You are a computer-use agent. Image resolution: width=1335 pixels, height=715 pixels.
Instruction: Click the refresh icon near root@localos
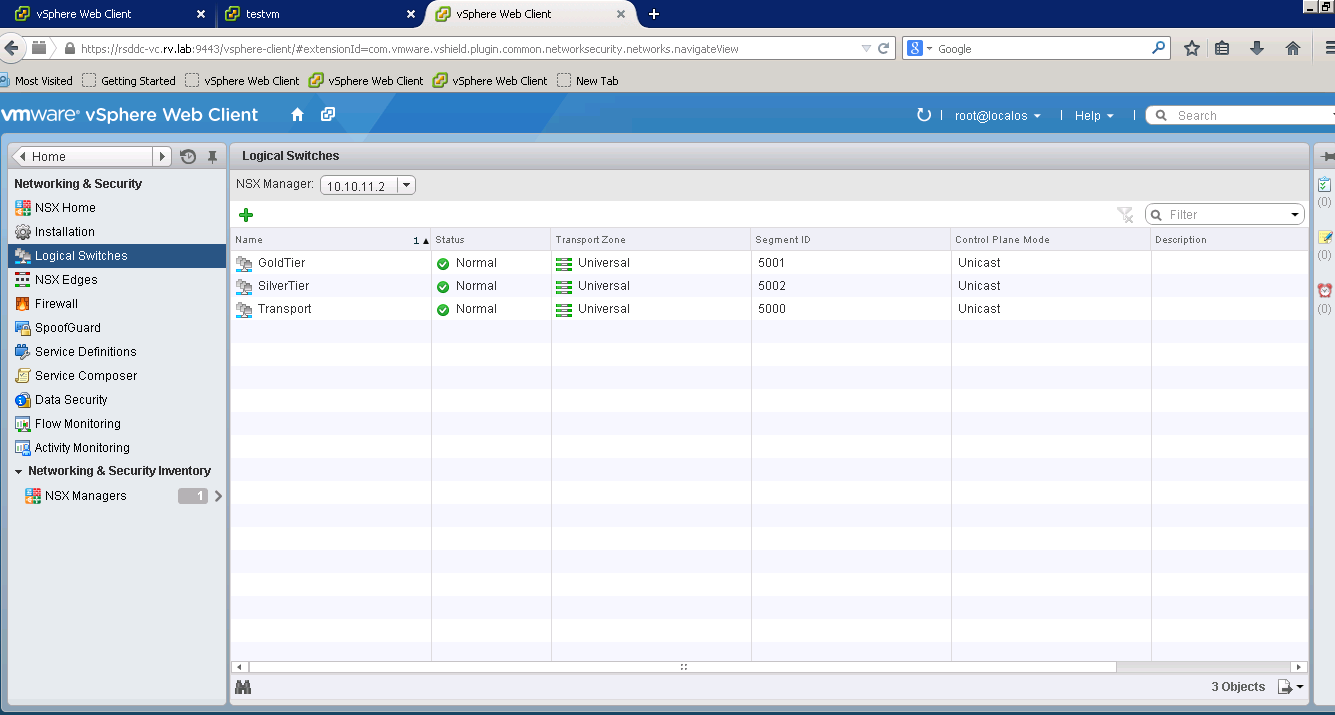923,115
